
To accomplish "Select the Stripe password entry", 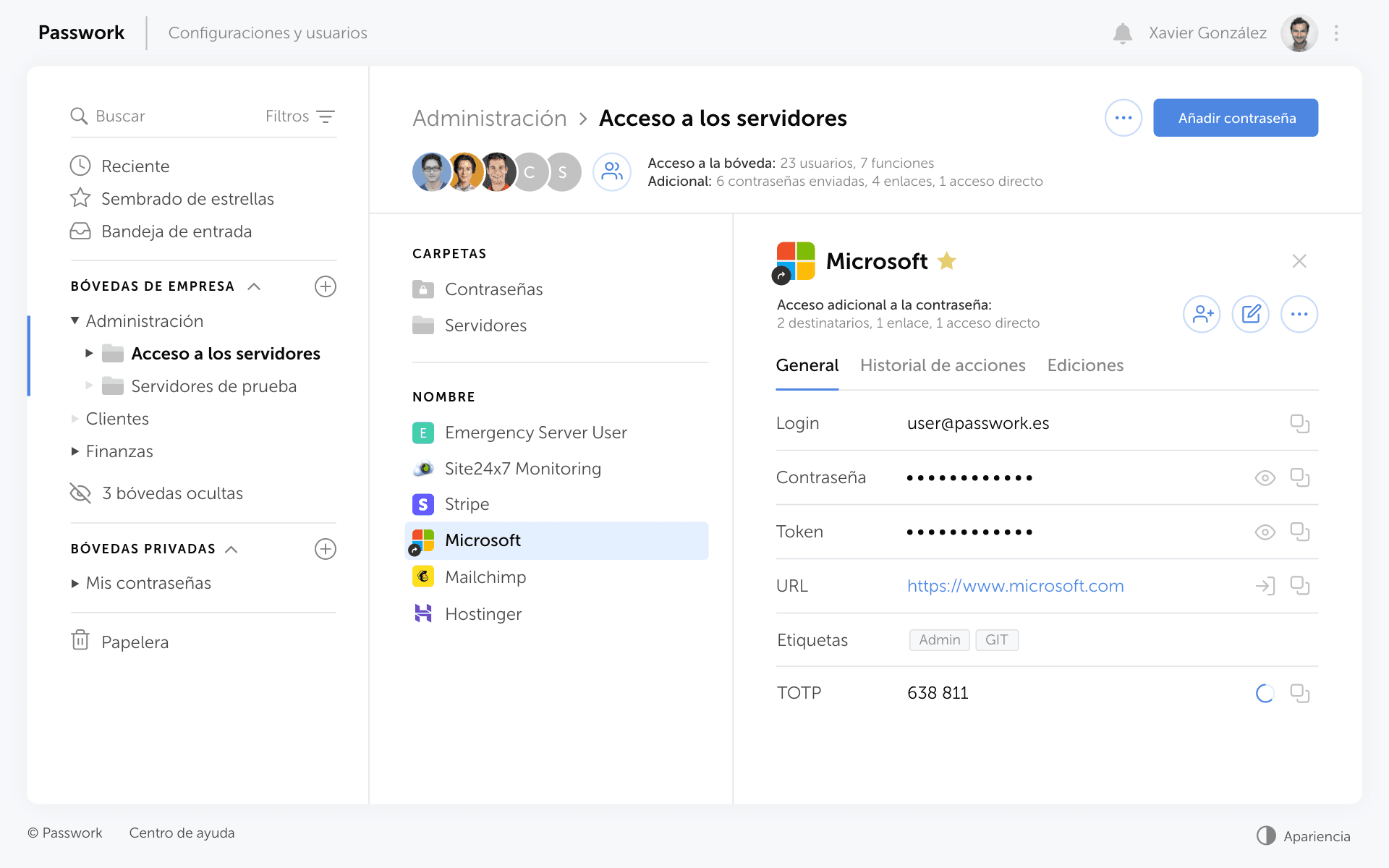I will pos(556,504).
